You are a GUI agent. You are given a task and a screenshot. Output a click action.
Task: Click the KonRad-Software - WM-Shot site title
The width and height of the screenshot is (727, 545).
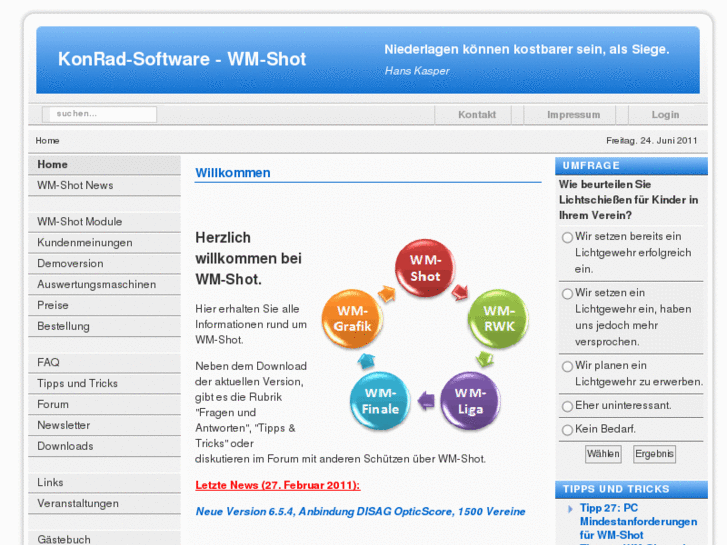pos(182,59)
